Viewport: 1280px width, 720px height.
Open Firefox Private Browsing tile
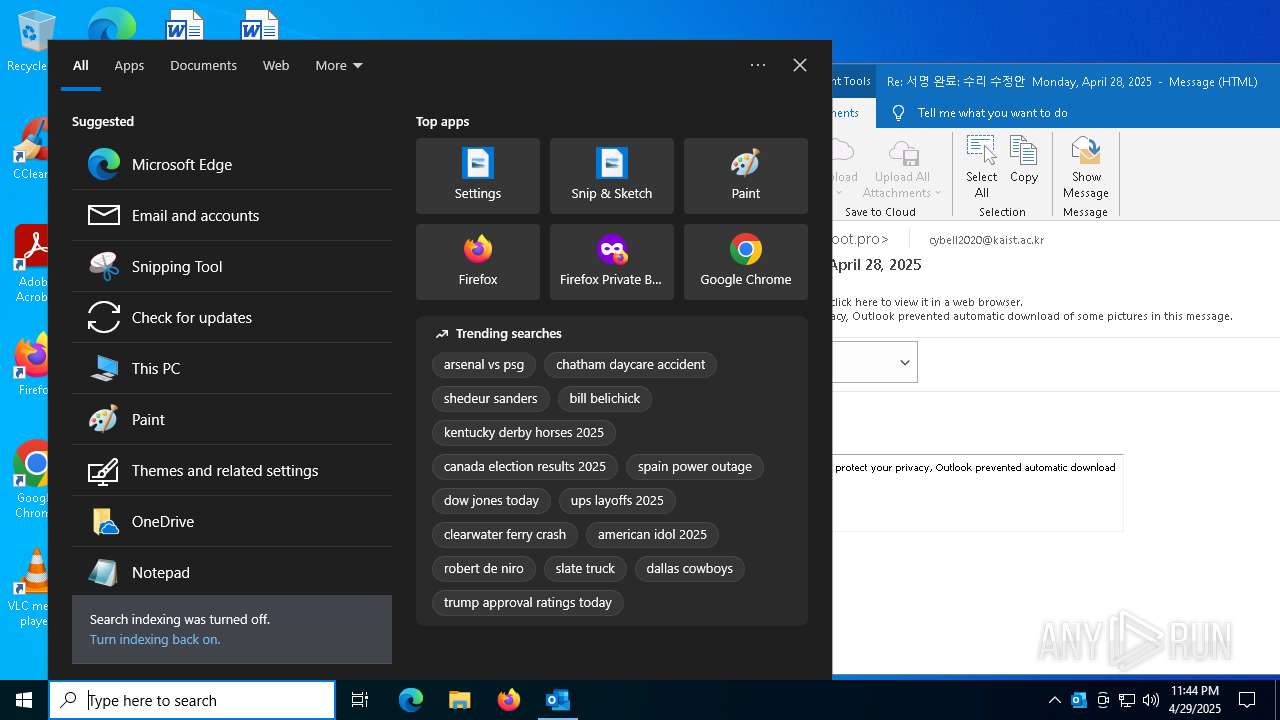[612, 262]
